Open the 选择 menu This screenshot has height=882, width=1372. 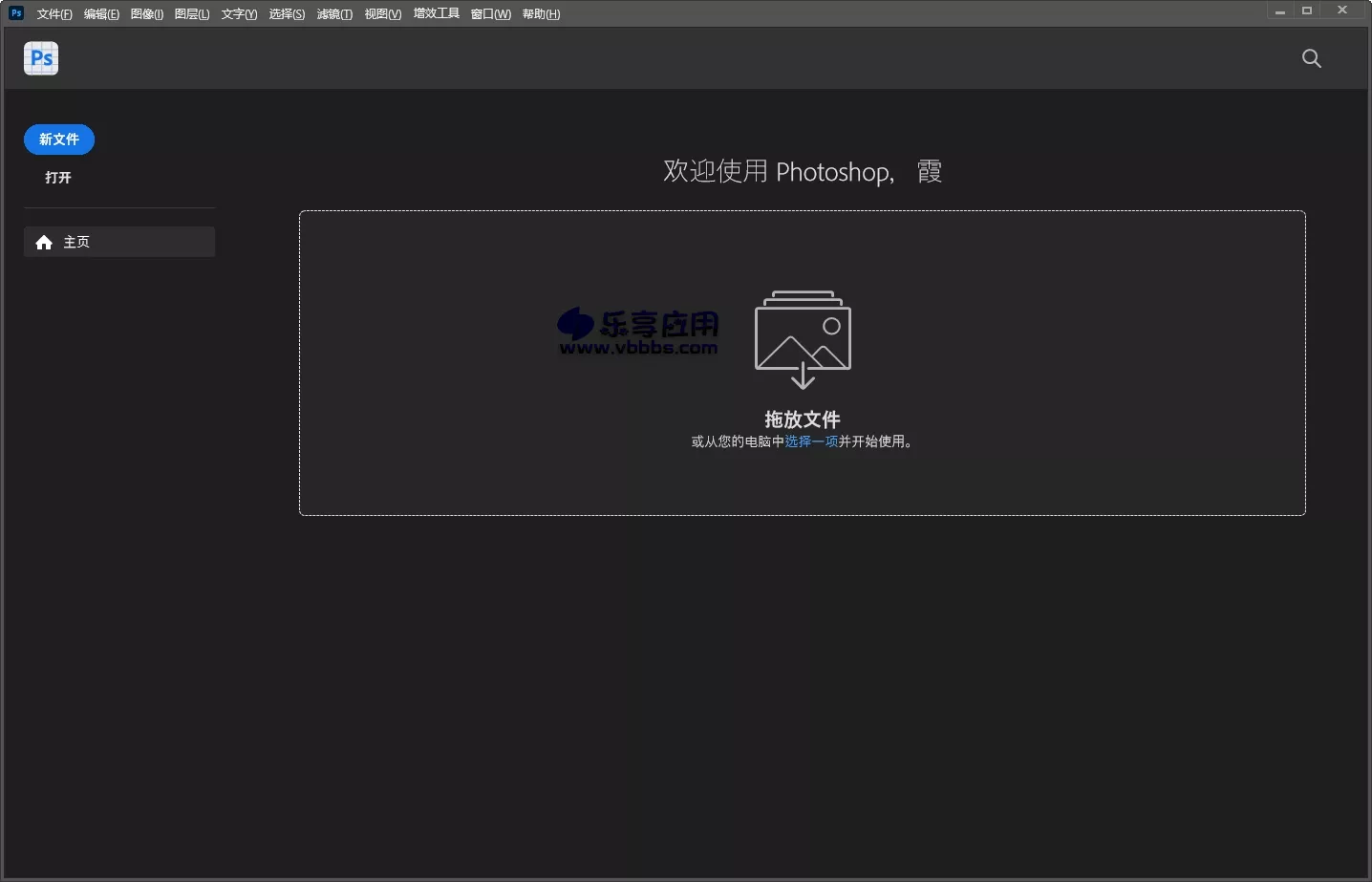pos(287,13)
